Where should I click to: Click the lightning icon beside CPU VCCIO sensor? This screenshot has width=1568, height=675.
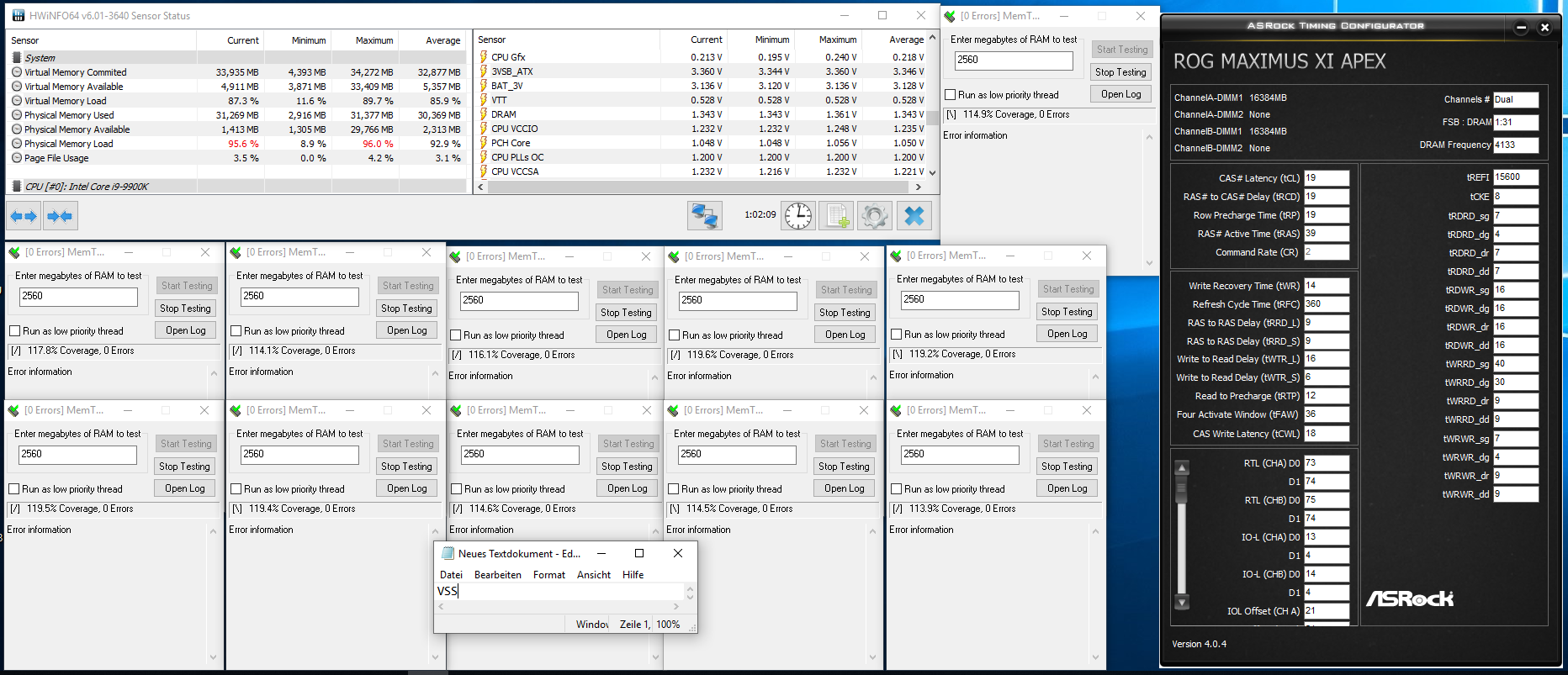484,129
